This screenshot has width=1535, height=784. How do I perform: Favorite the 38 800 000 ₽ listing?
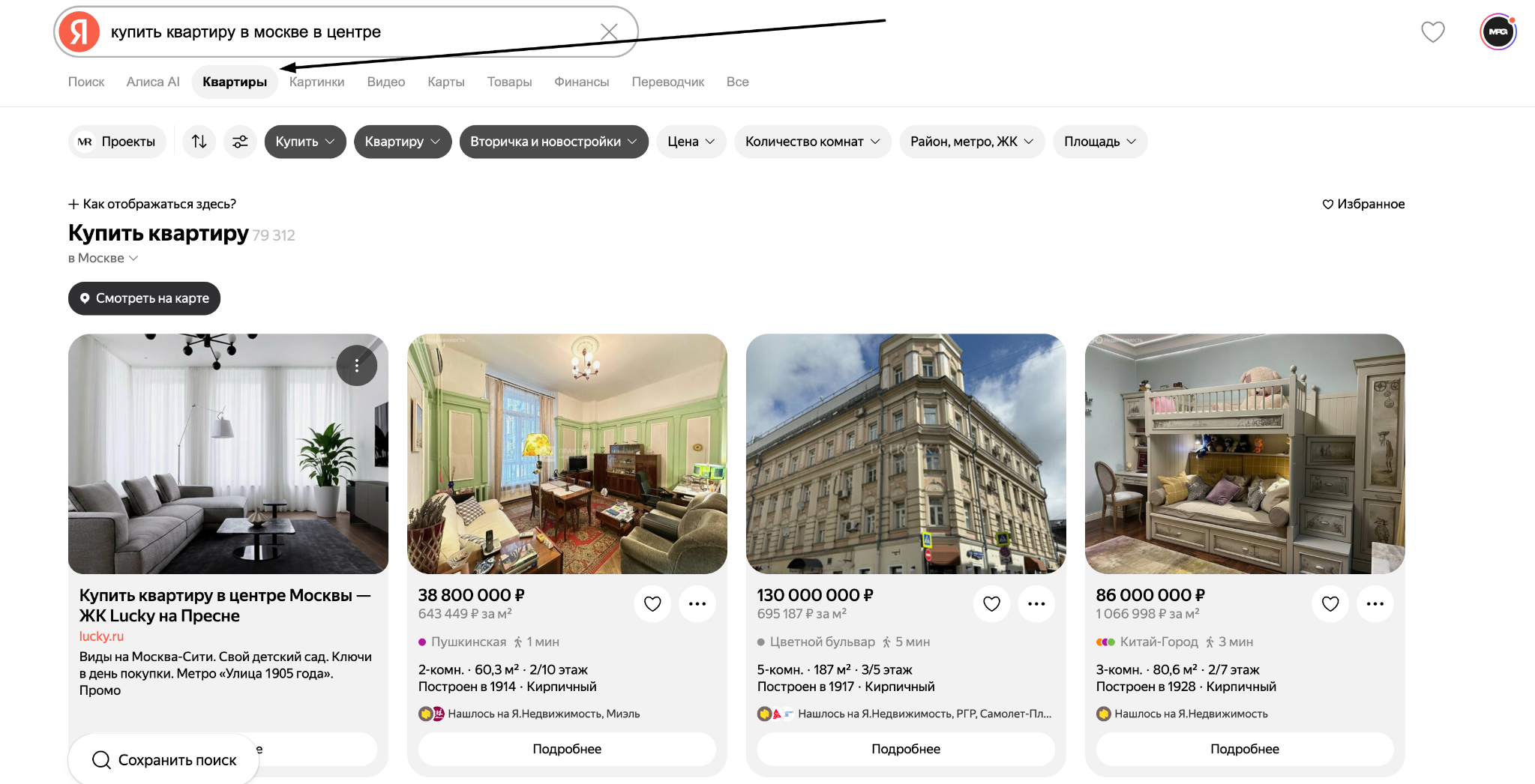(652, 603)
